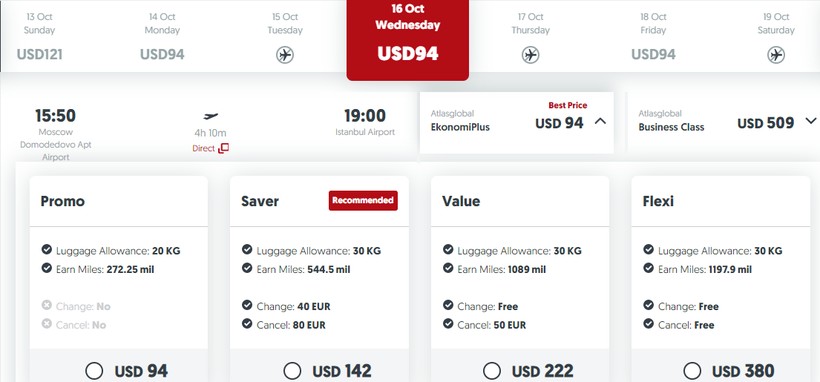Click the flight plane icon above 4h 10m

[x=210, y=116]
